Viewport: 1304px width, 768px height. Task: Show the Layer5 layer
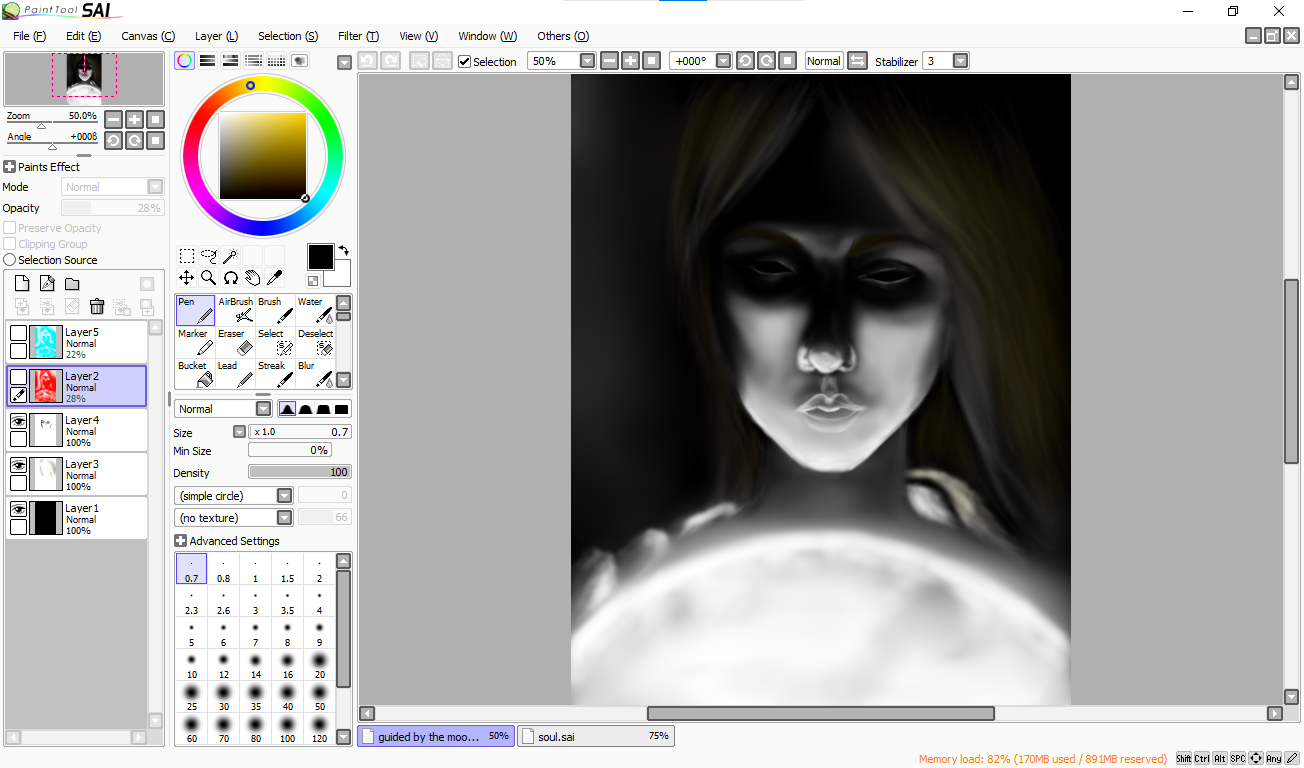[18, 333]
